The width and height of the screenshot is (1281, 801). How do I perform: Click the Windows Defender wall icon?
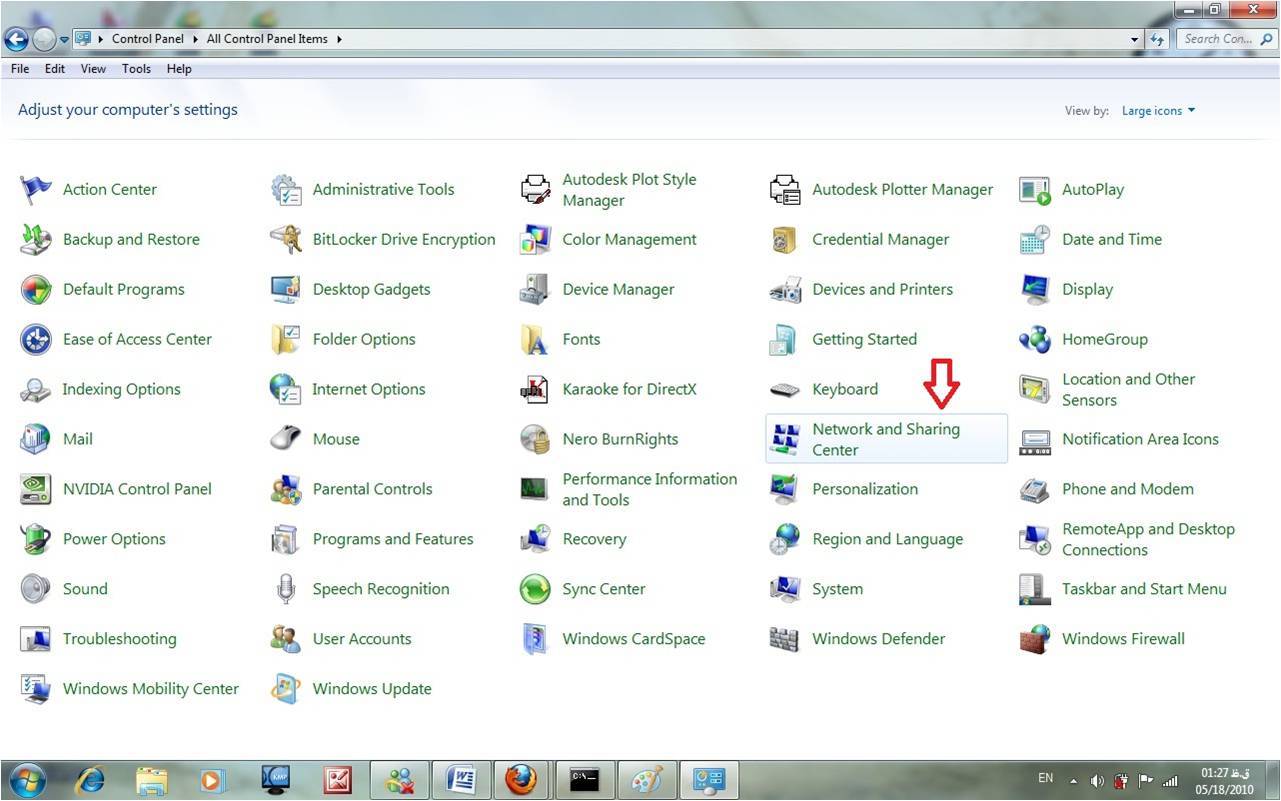[x=785, y=639]
